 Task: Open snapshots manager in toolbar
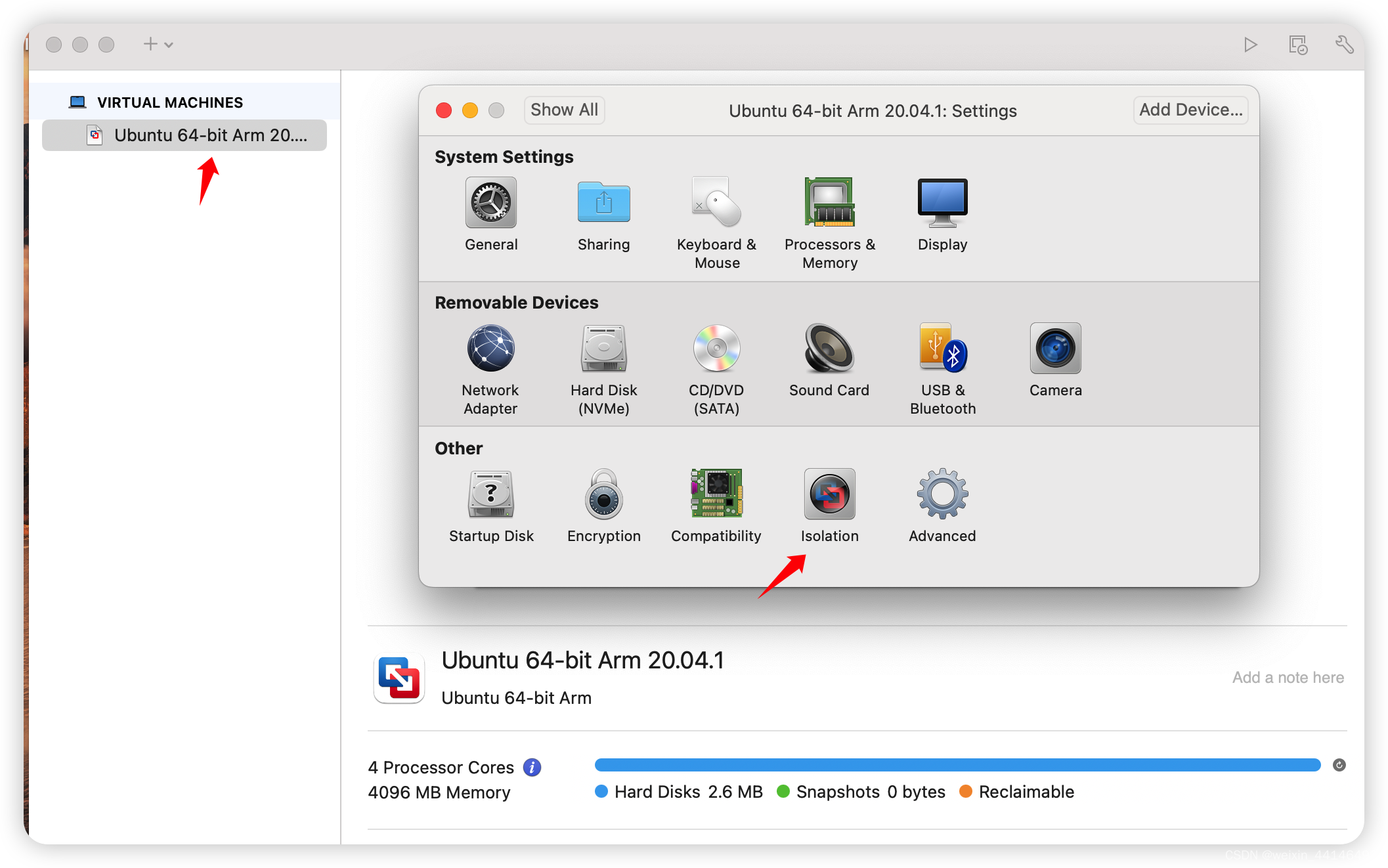coord(1298,45)
